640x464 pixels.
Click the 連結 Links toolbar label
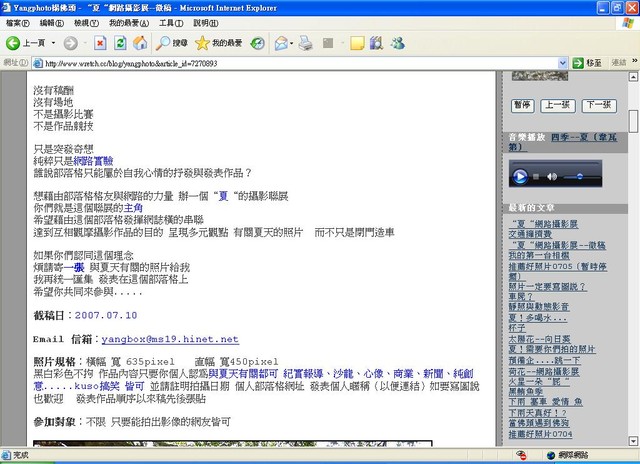coord(619,63)
